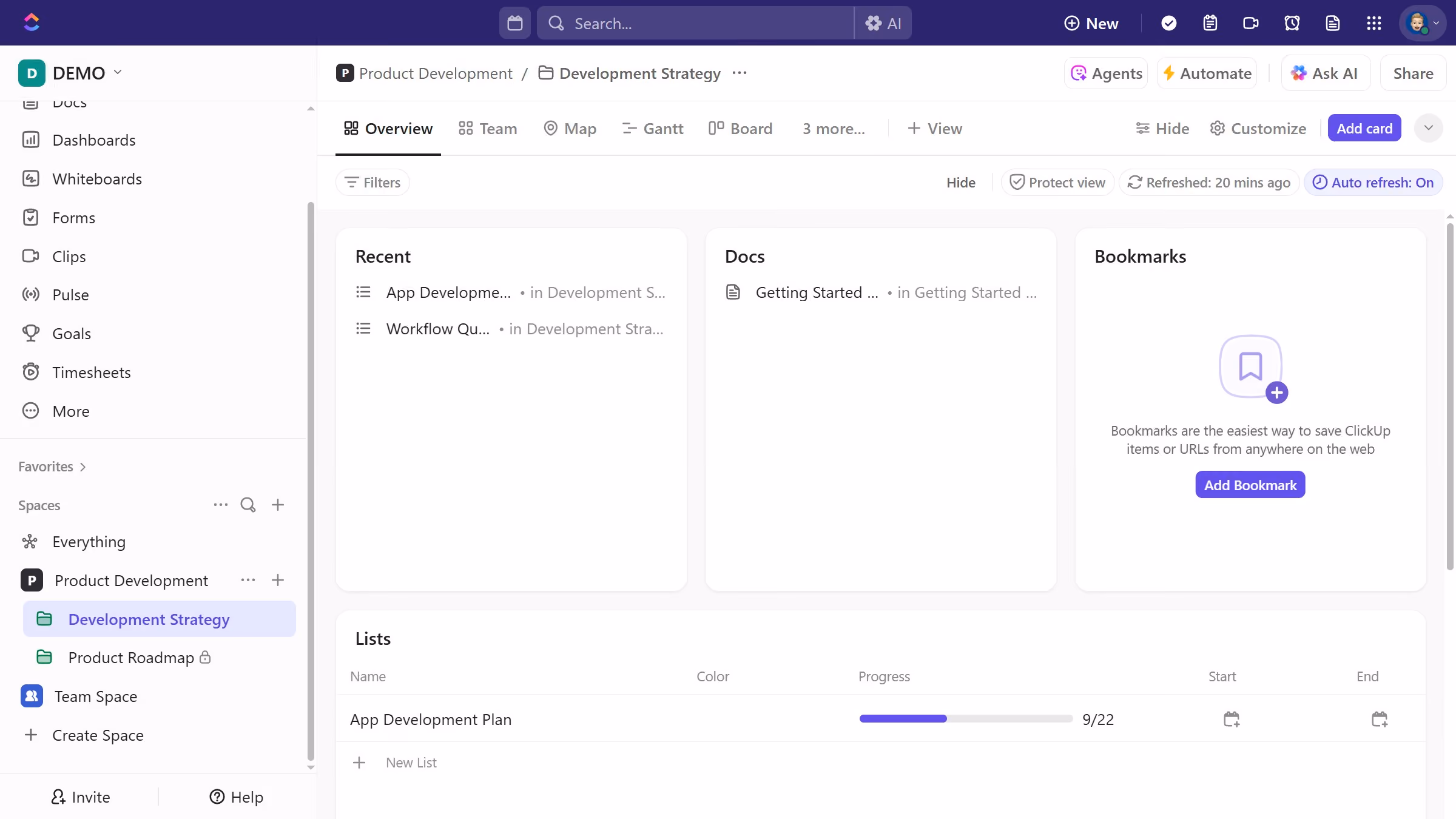The width and height of the screenshot is (1456, 819).
Task: Open the checkmark tasks icon in top bar
Action: coord(1168,23)
